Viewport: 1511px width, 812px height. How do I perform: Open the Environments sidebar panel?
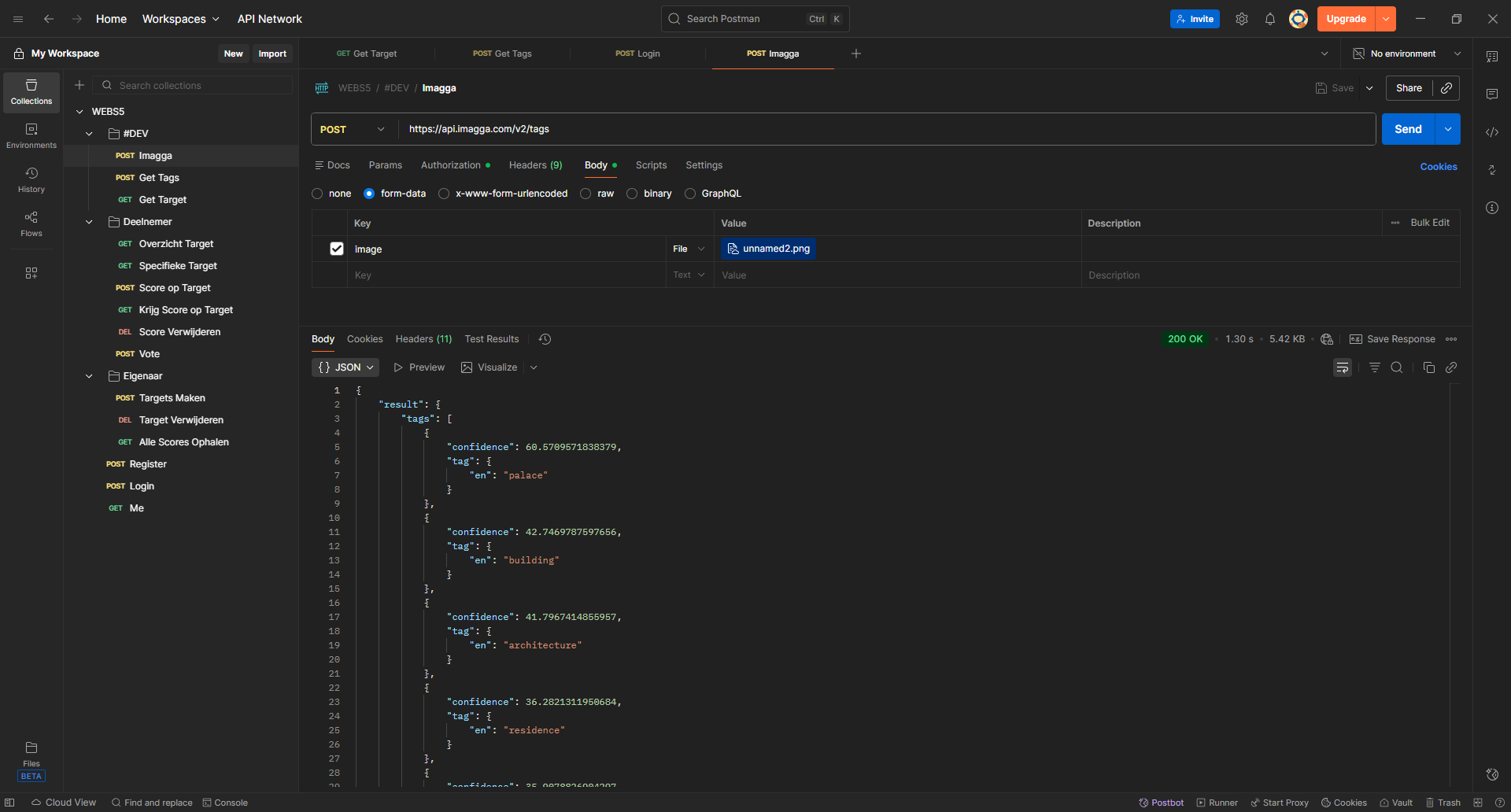[x=31, y=135]
